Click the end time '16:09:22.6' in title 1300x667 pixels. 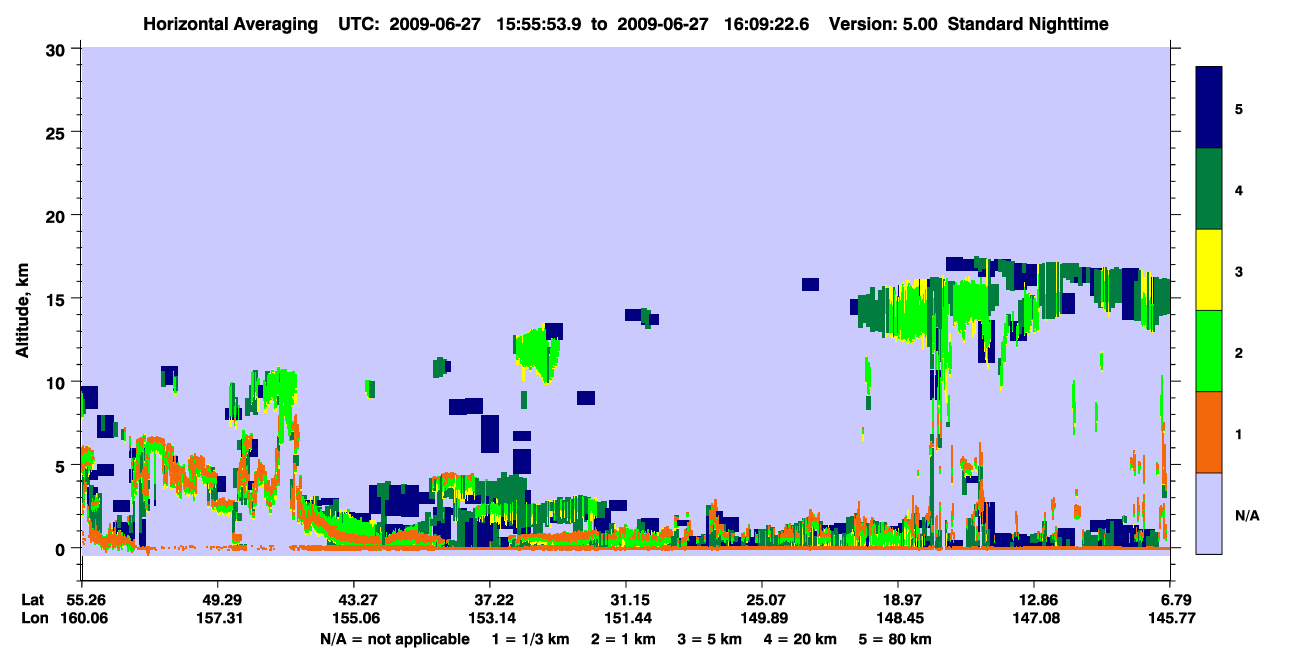tap(766, 24)
